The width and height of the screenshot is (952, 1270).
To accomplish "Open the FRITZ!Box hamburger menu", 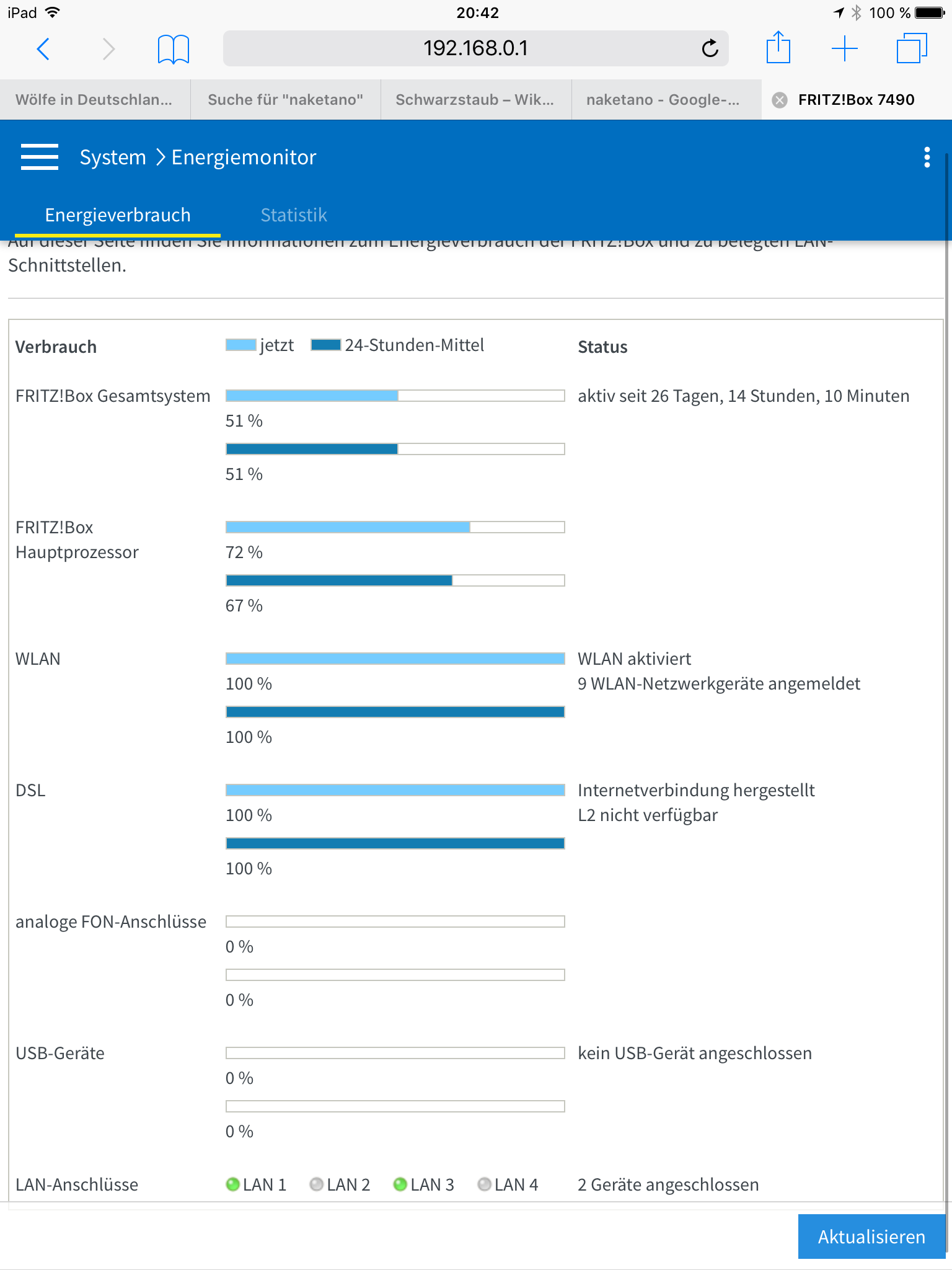I will point(40,157).
